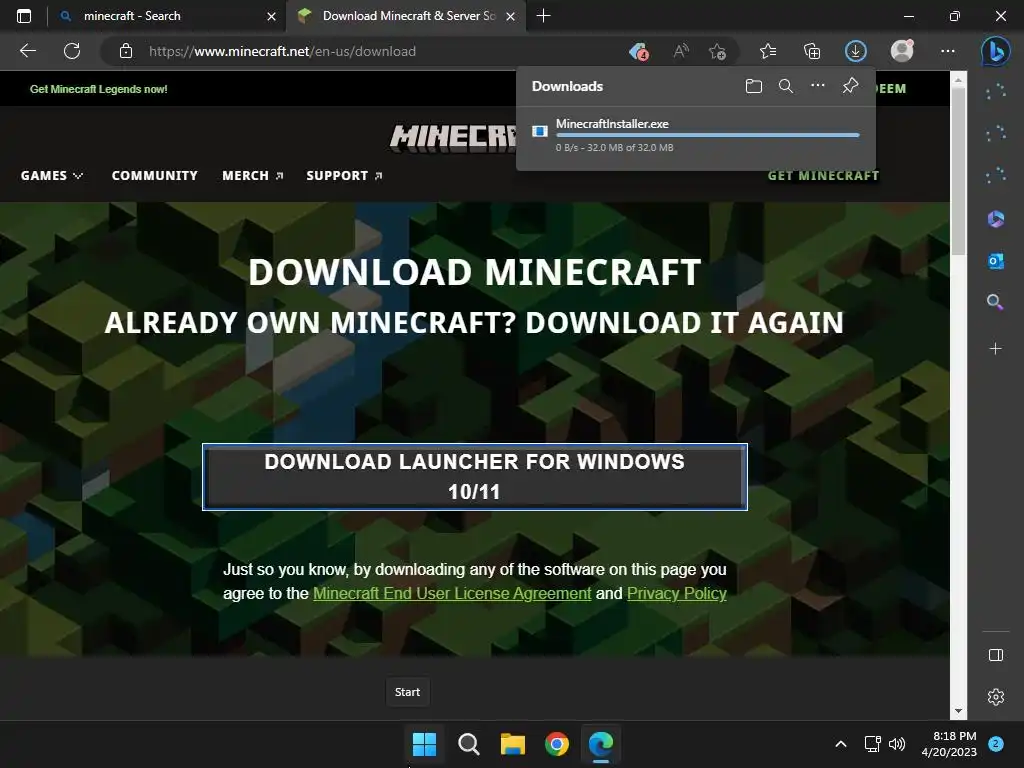Open the Minecraft End User License Agreement
This screenshot has width=1024, height=768.
(452, 593)
